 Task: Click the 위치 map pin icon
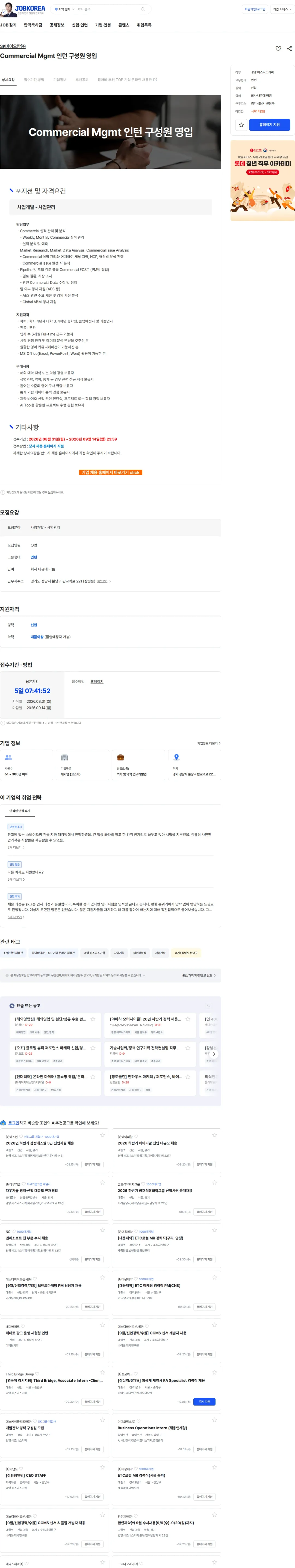176,758
